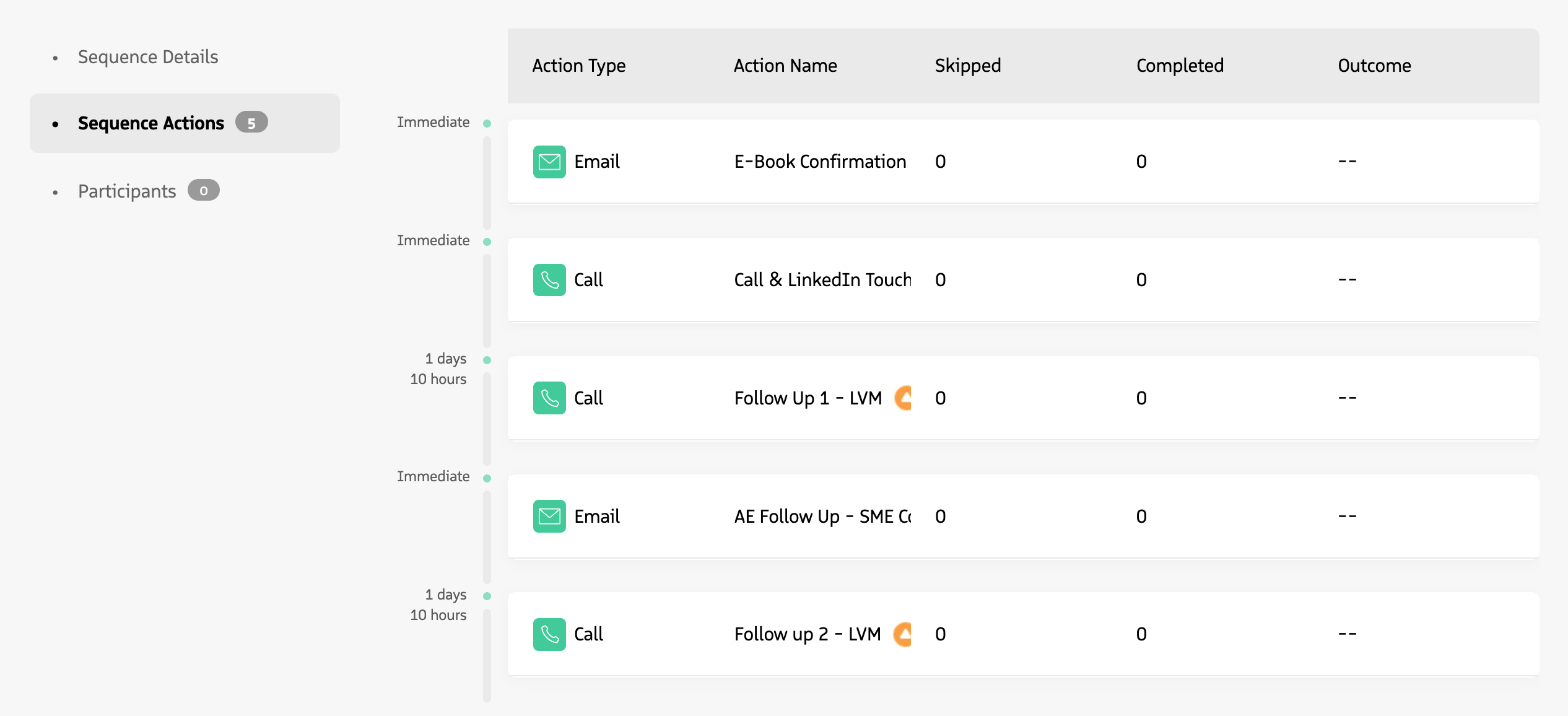
Task: Click the green dot beside the third Immediate label
Action: (488, 477)
